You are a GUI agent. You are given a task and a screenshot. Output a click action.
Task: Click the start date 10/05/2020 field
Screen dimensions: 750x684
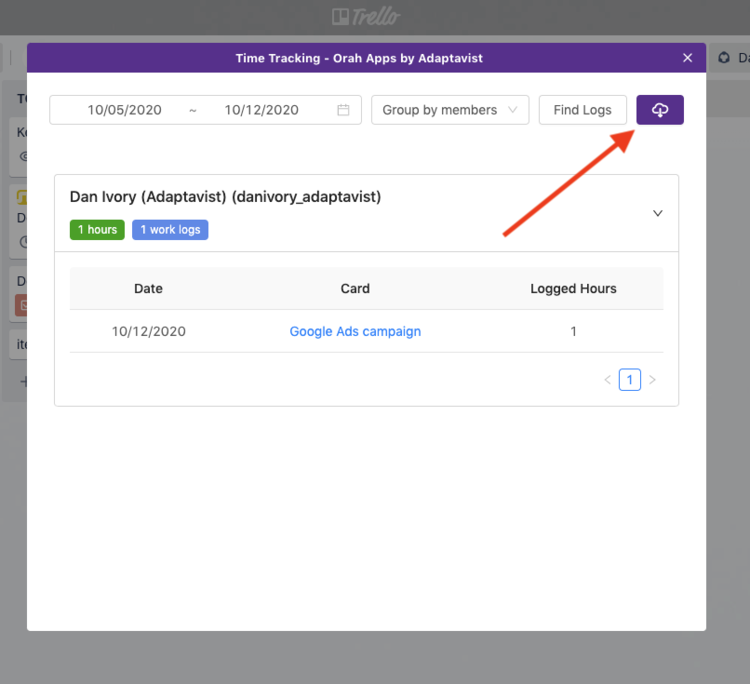tap(124, 110)
